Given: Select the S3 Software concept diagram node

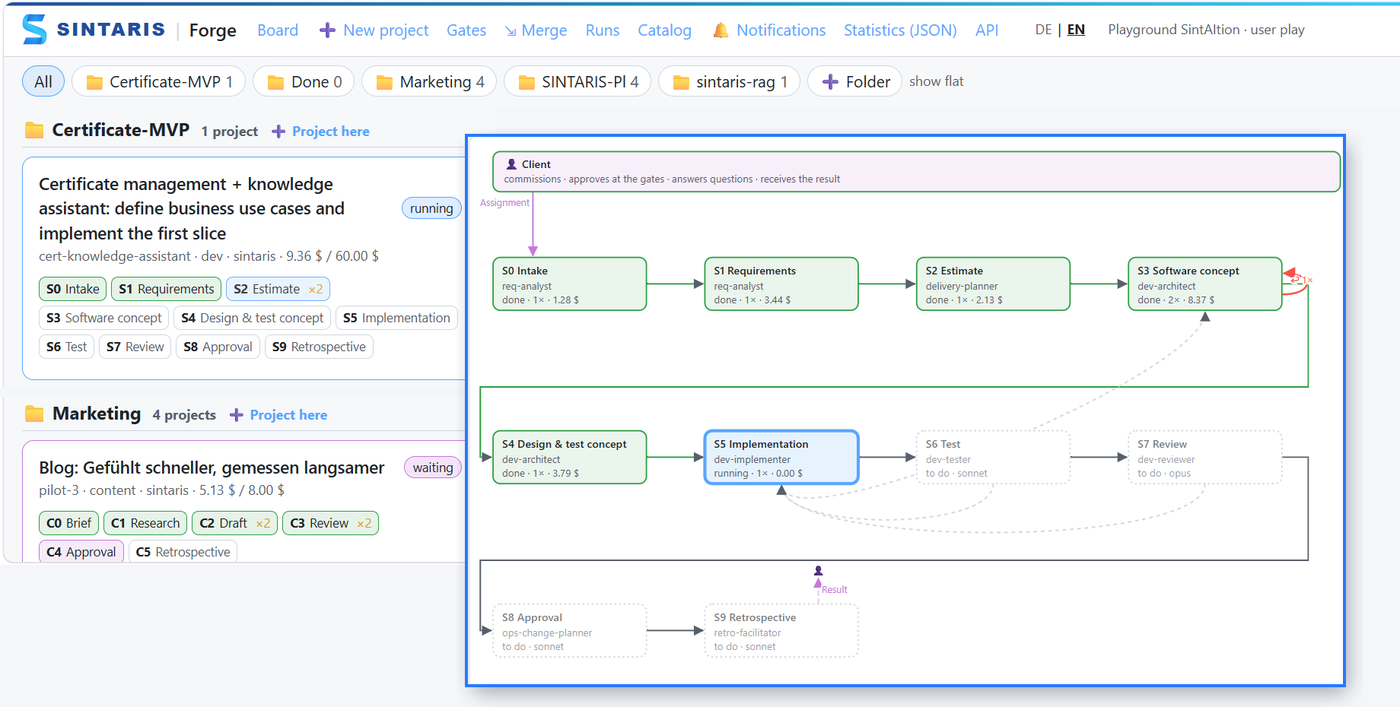Looking at the screenshot, I should pyautogui.click(x=1205, y=284).
